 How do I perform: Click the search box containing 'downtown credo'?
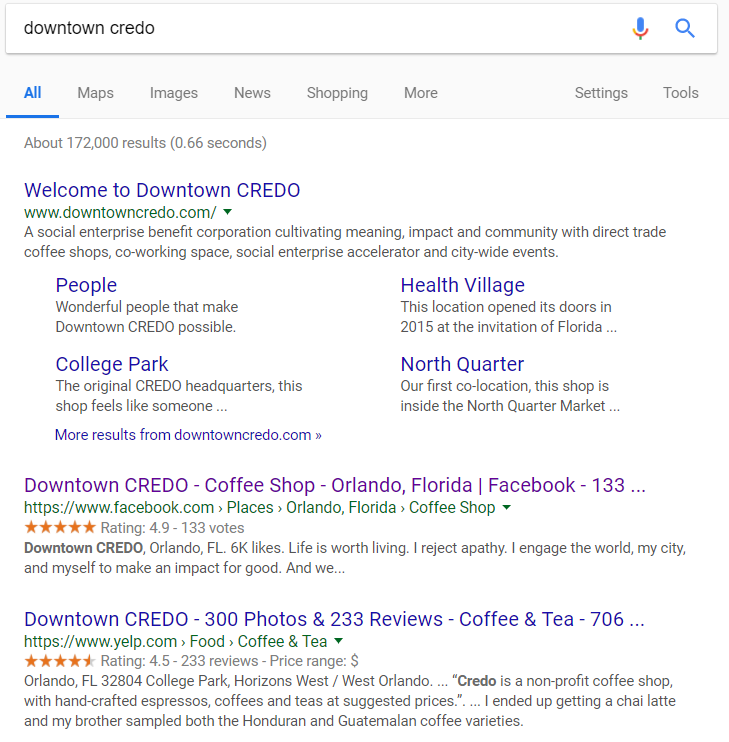(x=361, y=28)
